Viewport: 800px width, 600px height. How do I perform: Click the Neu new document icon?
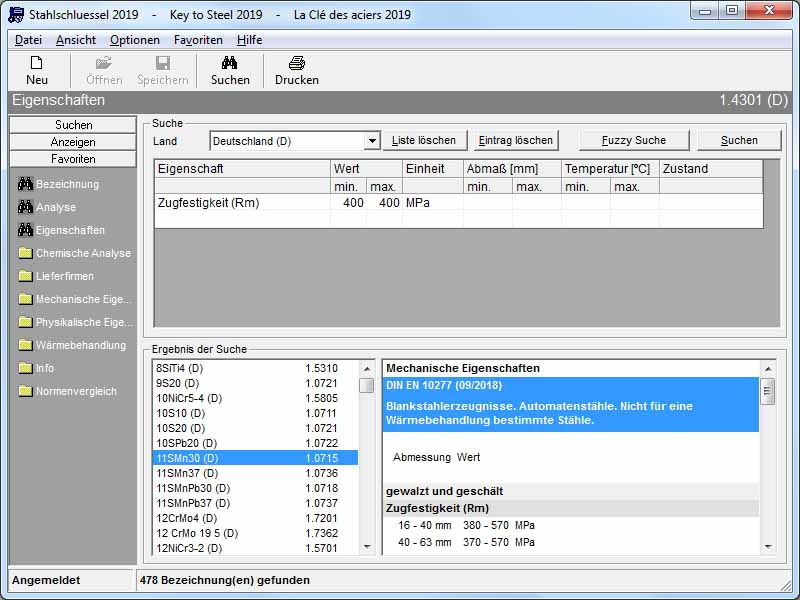(x=36, y=63)
